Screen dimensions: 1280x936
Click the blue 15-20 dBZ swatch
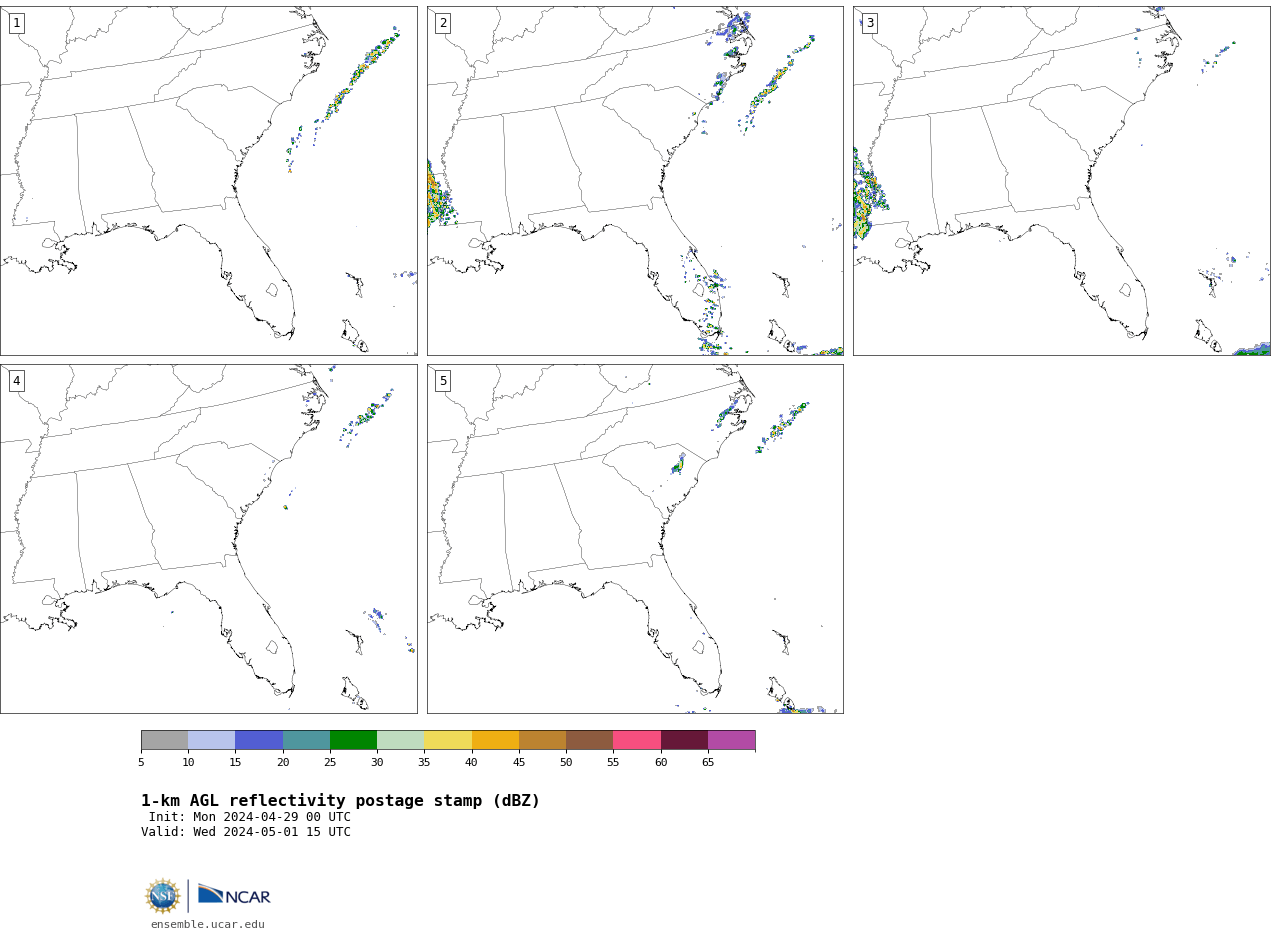tap(259, 740)
